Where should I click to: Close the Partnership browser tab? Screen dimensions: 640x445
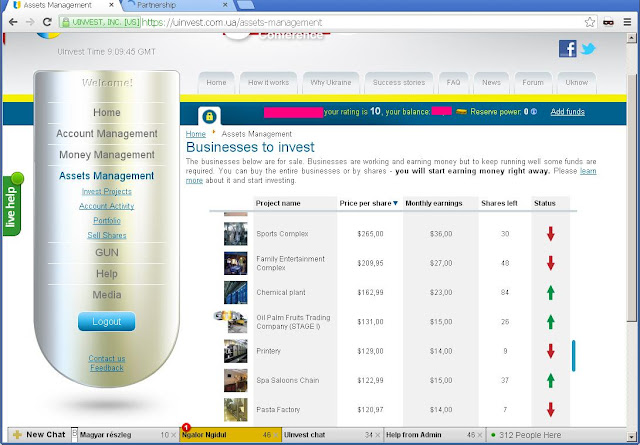(225, 5)
